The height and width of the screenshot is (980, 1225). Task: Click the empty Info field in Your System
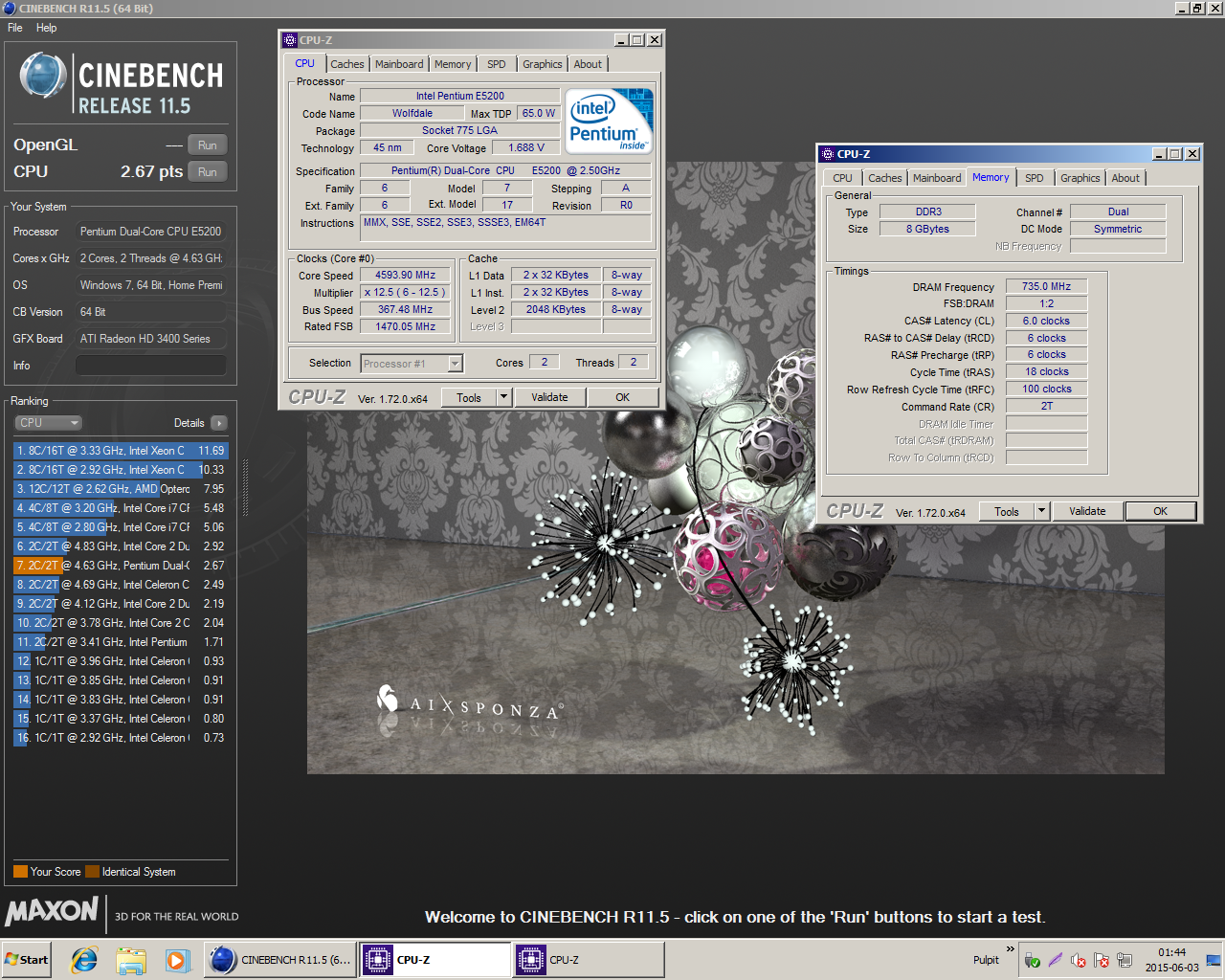[x=151, y=366]
